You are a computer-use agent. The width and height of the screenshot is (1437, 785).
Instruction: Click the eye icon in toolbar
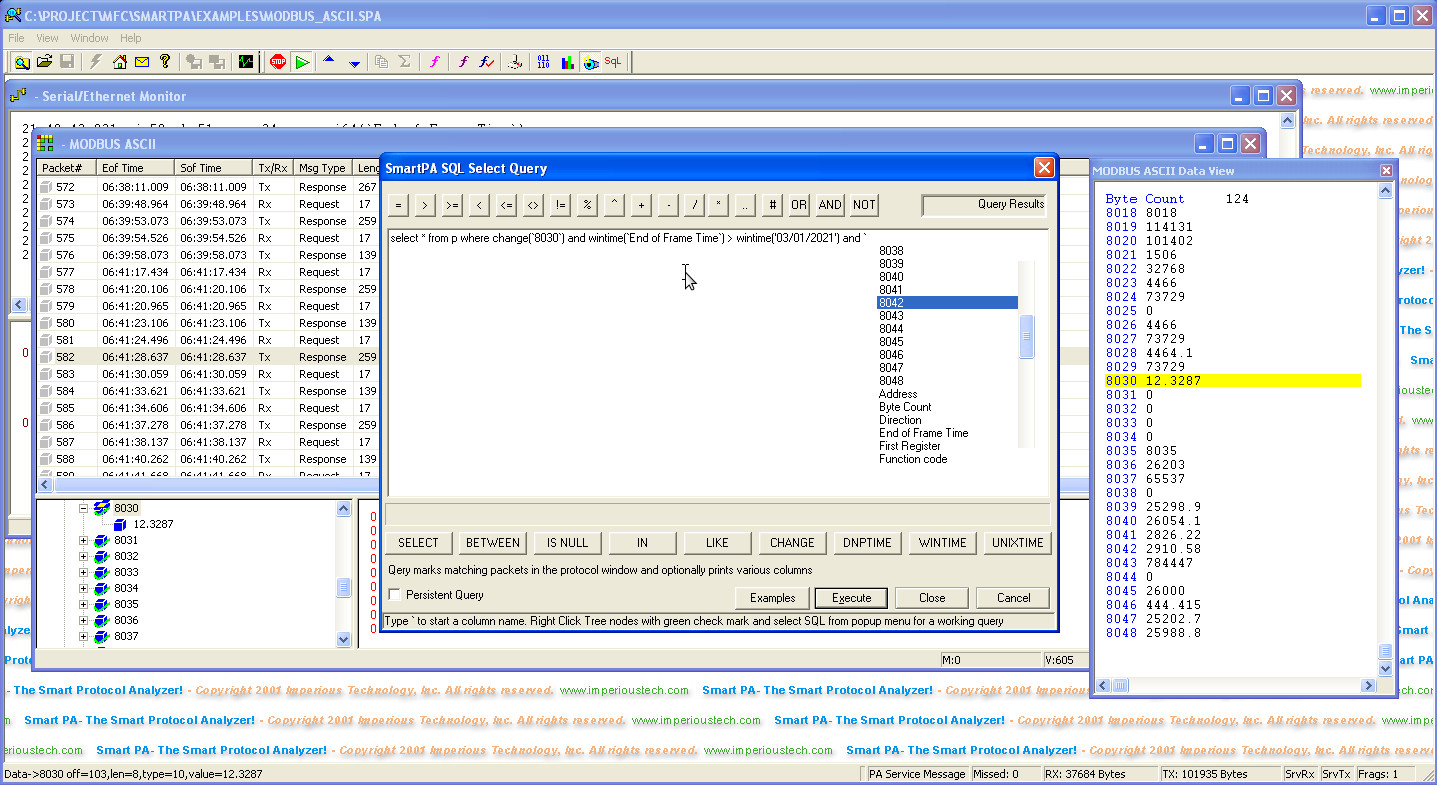coord(590,62)
